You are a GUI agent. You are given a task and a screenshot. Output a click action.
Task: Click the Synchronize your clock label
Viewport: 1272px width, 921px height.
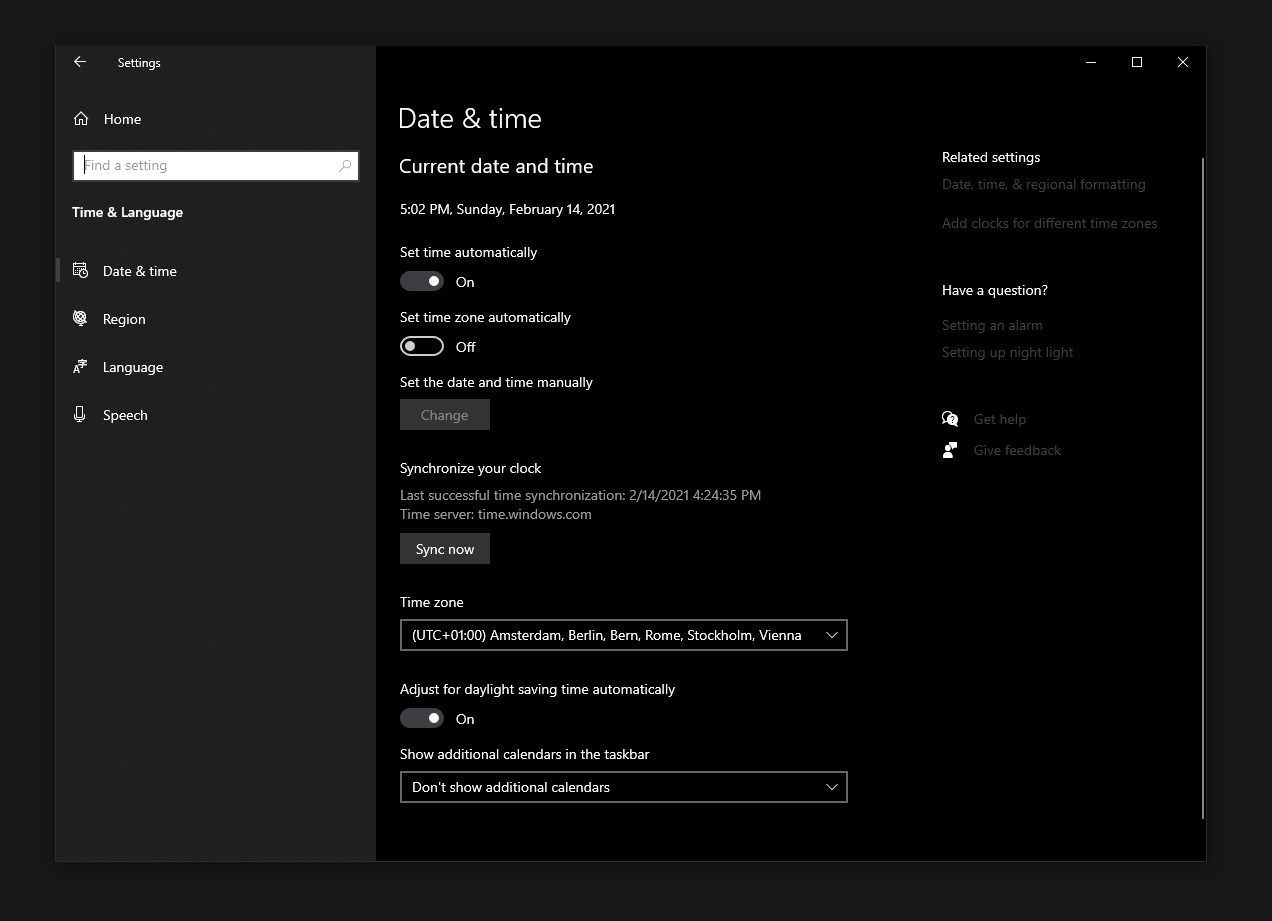471,468
